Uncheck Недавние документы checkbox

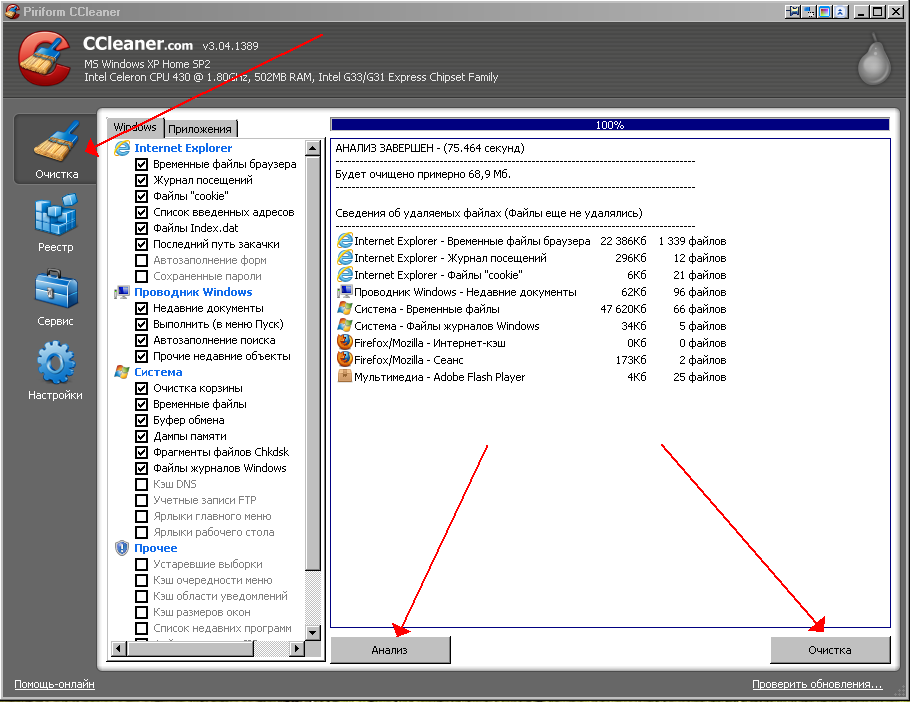tap(141, 308)
